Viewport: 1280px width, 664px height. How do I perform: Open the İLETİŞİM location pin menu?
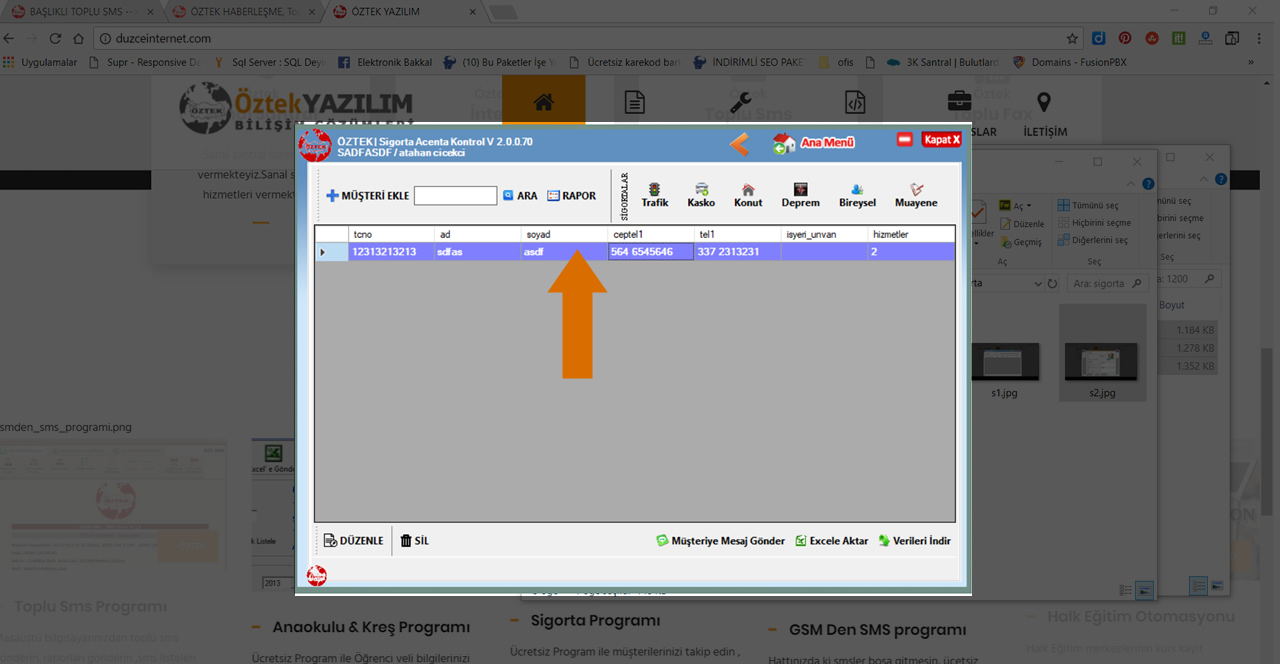1044,115
